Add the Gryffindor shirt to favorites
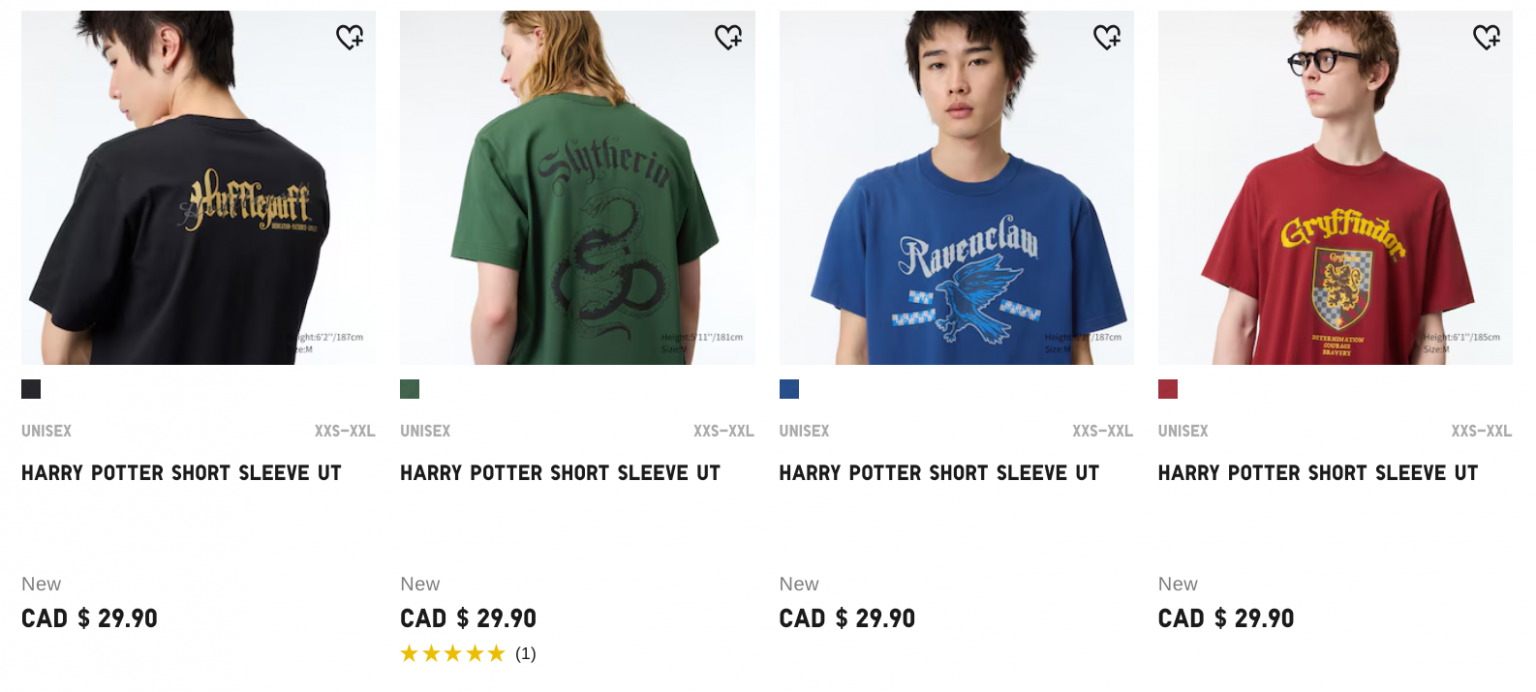This screenshot has width=1536, height=692. click(x=1487, y=36)
